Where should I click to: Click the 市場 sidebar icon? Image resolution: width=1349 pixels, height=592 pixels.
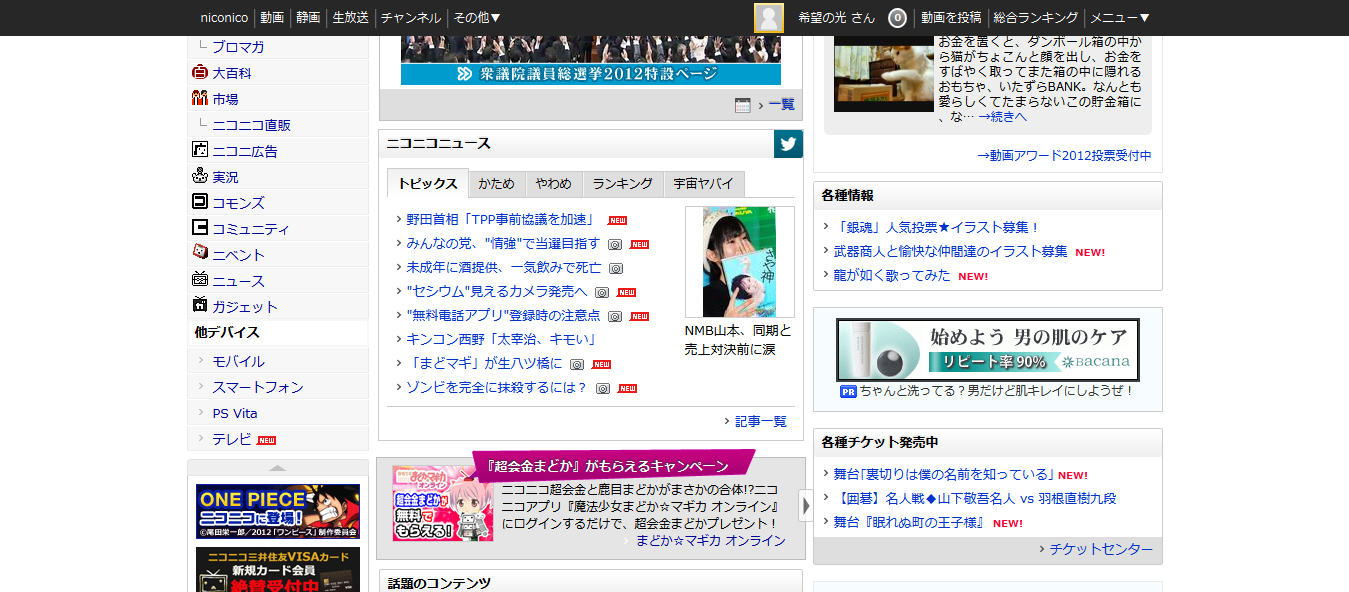[x=199, y=99]
